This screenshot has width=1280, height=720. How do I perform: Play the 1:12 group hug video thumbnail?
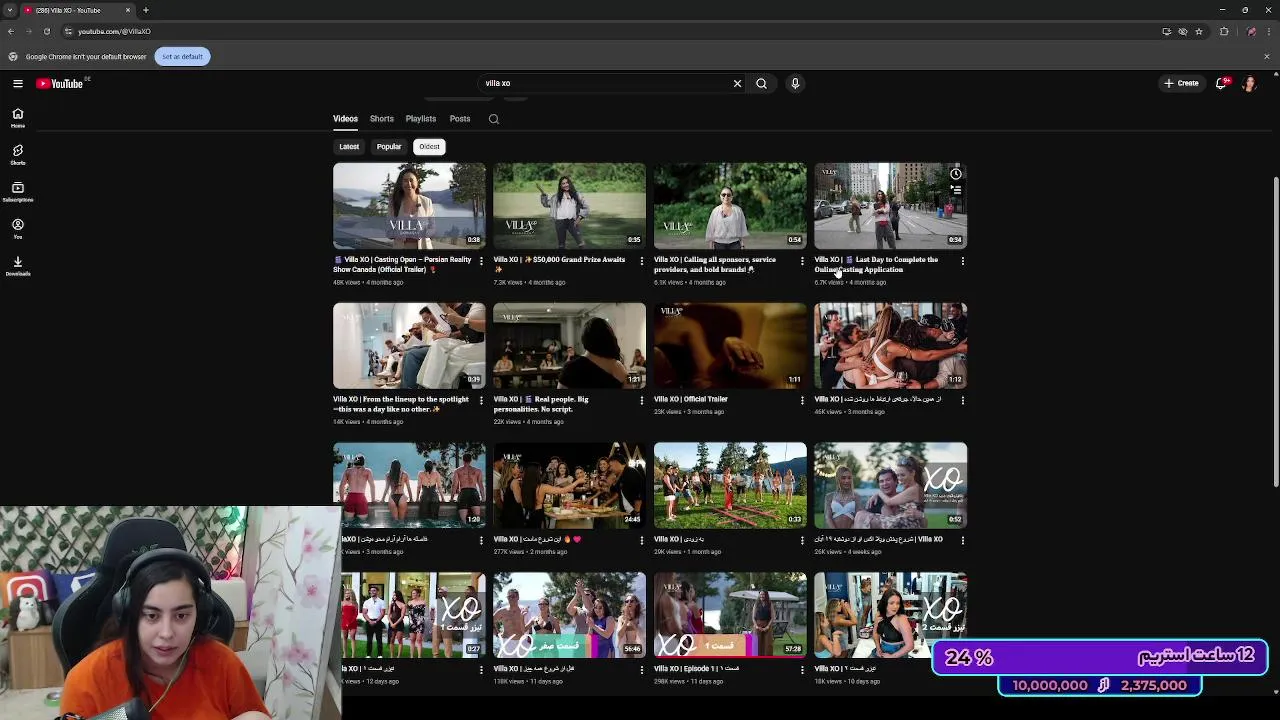(890, 345)
